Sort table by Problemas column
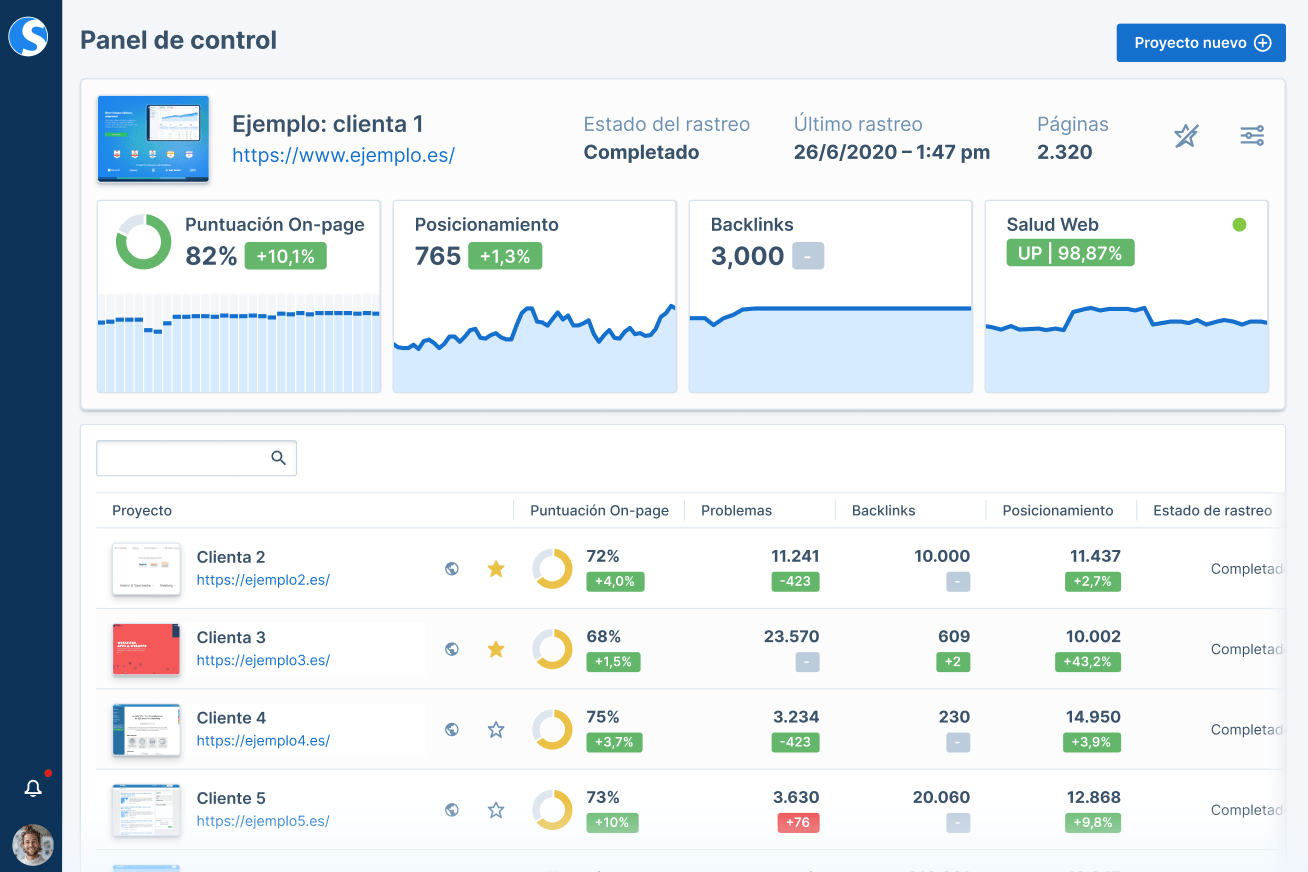The width and height of the screenshot is (1308, 872). click(736, 511)
